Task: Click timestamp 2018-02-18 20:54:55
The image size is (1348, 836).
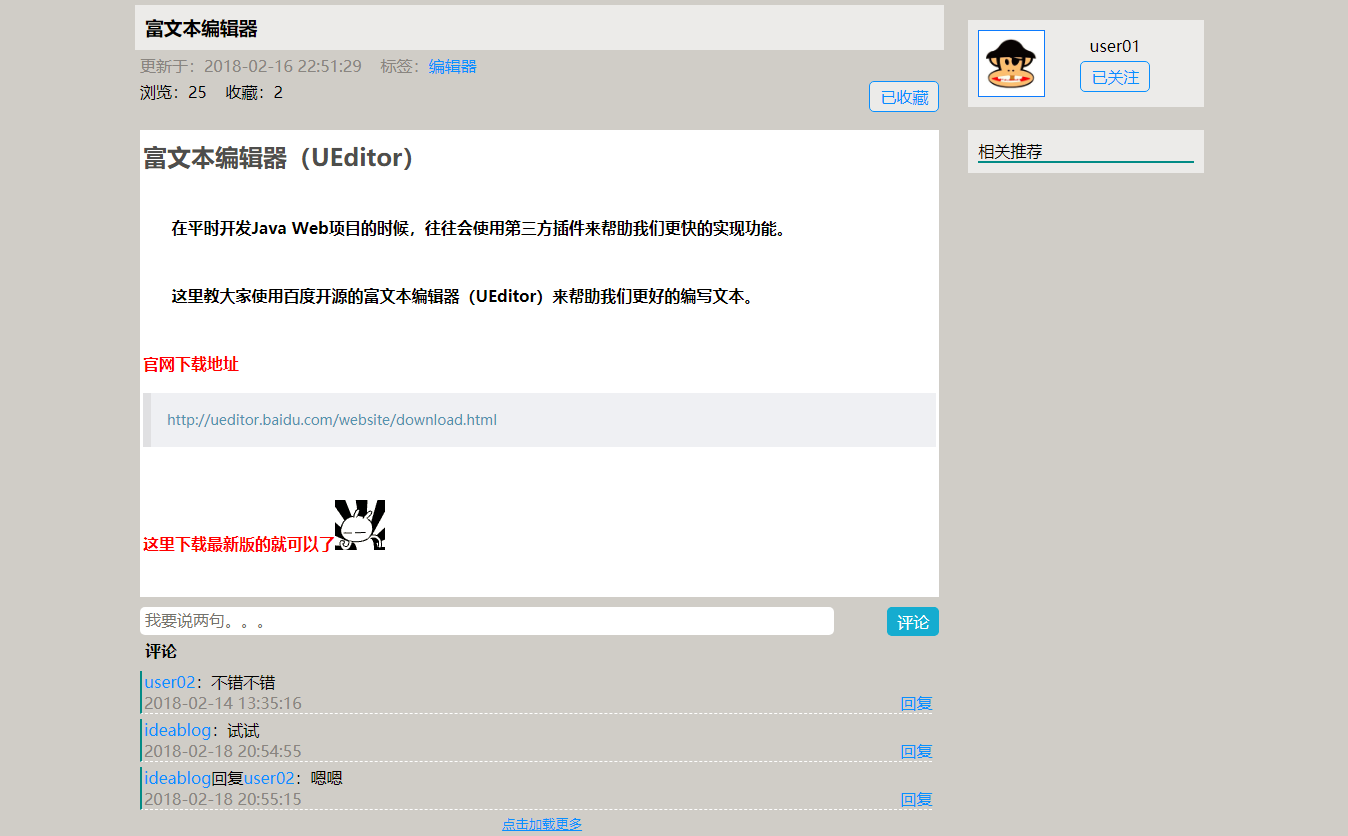Action: pos(223,752)
